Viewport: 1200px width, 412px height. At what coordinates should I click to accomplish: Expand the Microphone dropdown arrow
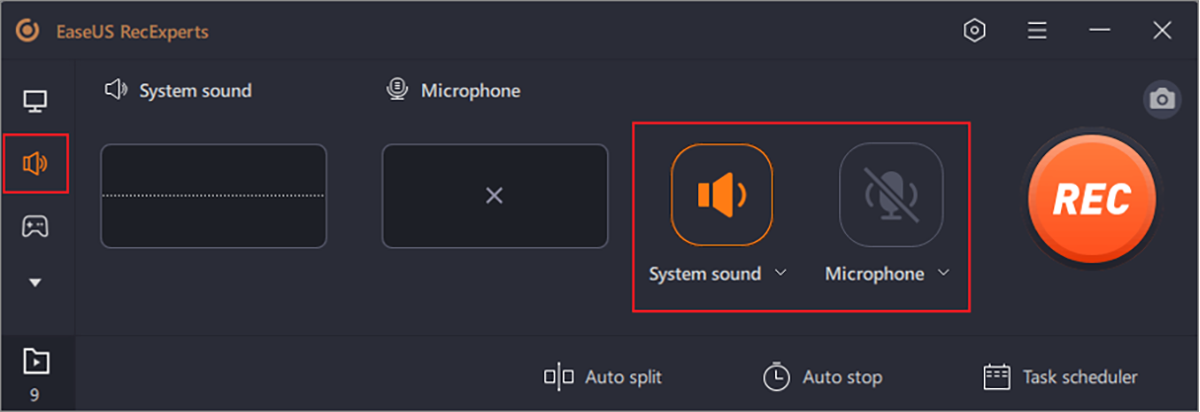[943, 272]
